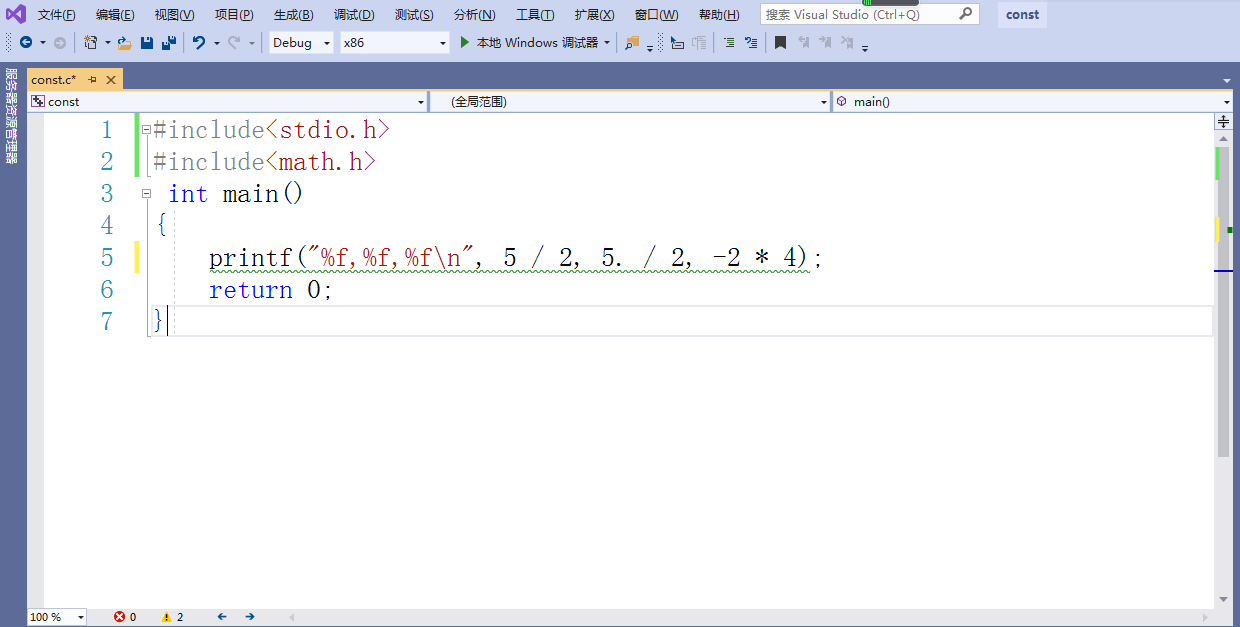The height and width of the screenshot is (627, 1240).
Task: Open the 编辑(E) menu
Action: (x=115, y=15)
